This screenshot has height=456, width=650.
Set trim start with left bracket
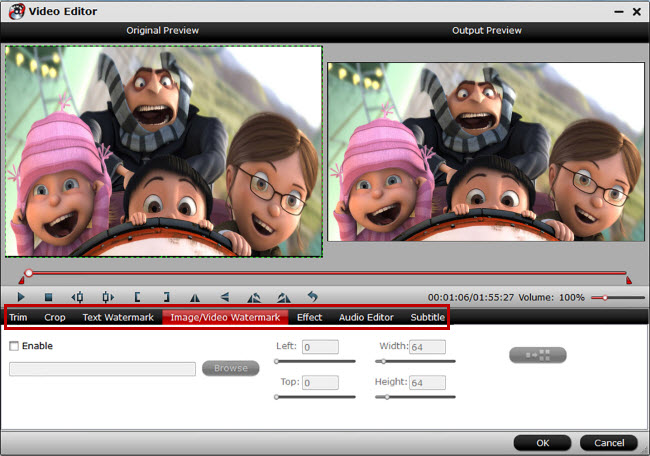(x=137, y=297)
